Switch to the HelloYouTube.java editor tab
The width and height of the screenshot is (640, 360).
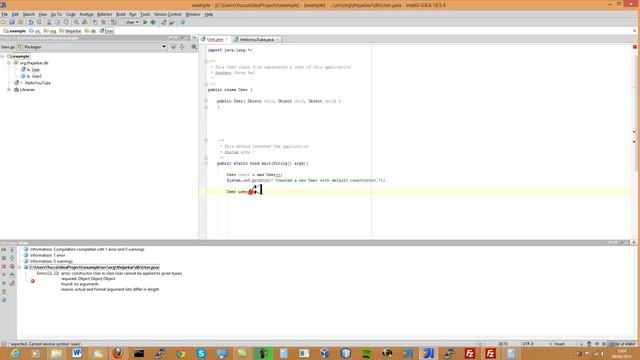tap(256, 40)
